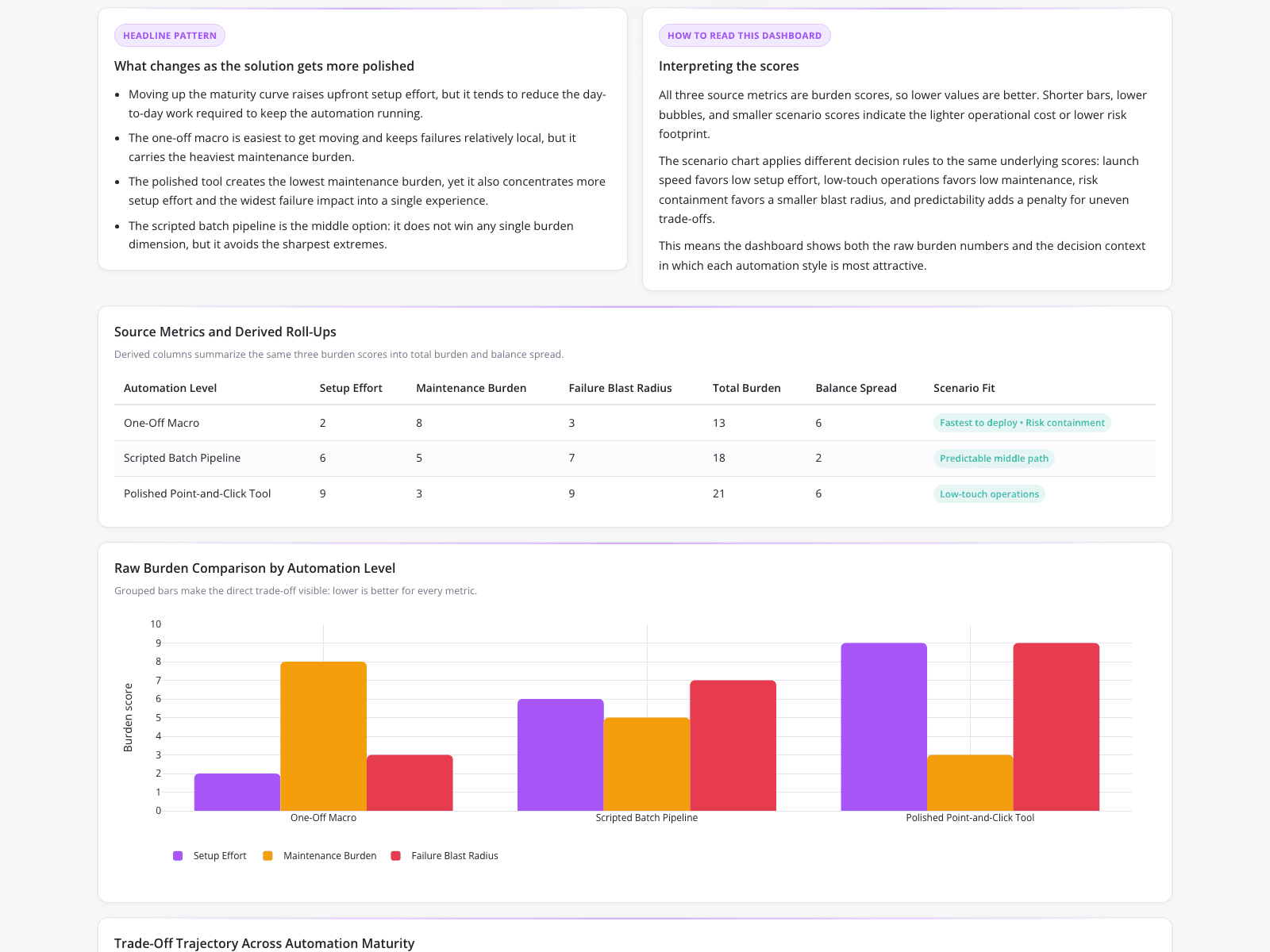Click the Interpreting the scores heading
Viewport: 1270px width, 952px height.
click(x=729, y=66)
